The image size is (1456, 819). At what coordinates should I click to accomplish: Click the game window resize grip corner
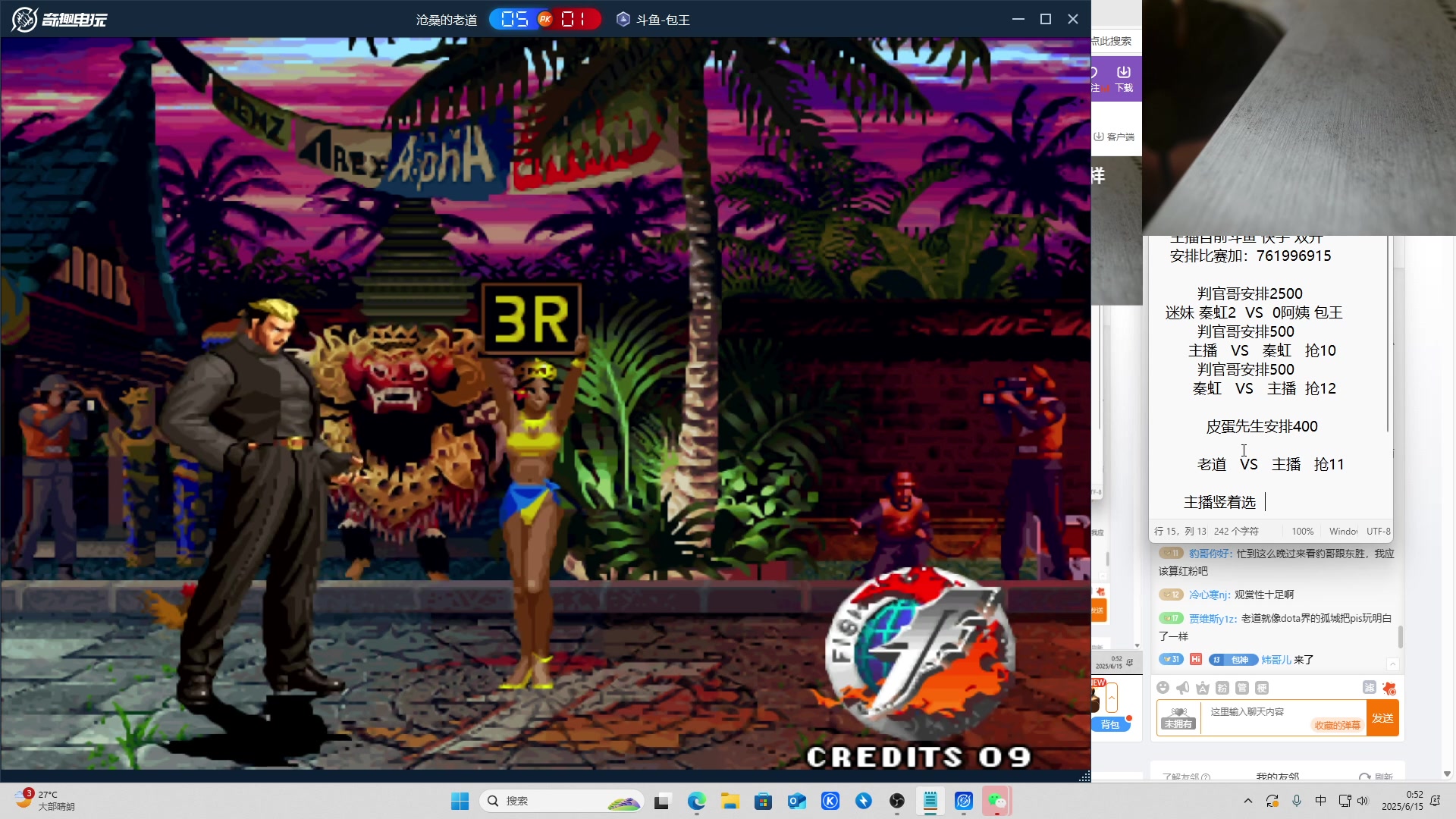pyautogui.click(x=1084, y=776)
